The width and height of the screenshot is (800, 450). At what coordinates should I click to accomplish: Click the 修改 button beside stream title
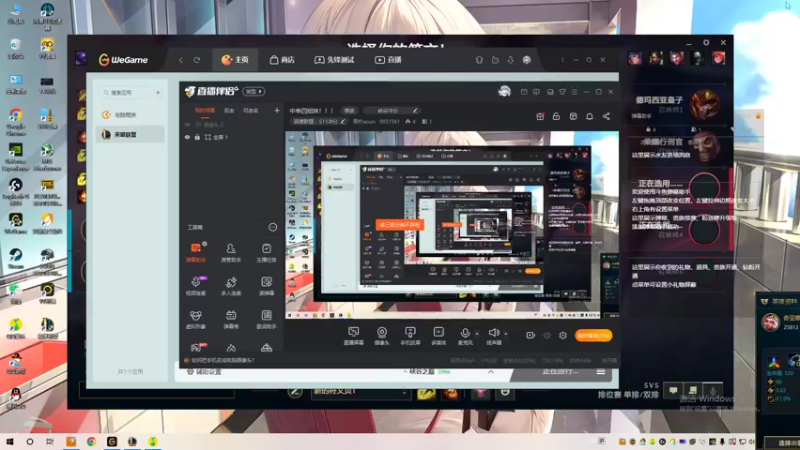pyautogui.click(x=349, y=110)
